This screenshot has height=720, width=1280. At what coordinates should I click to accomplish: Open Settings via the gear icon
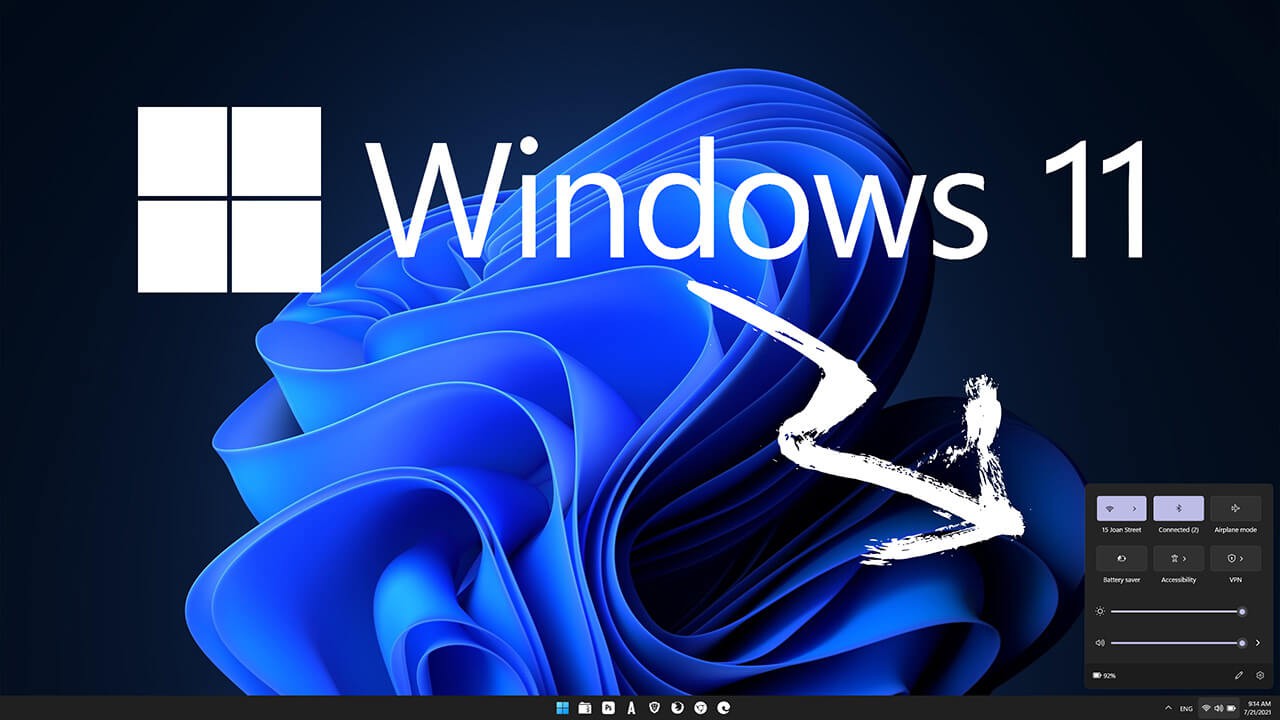click(x=1260, y=676)
